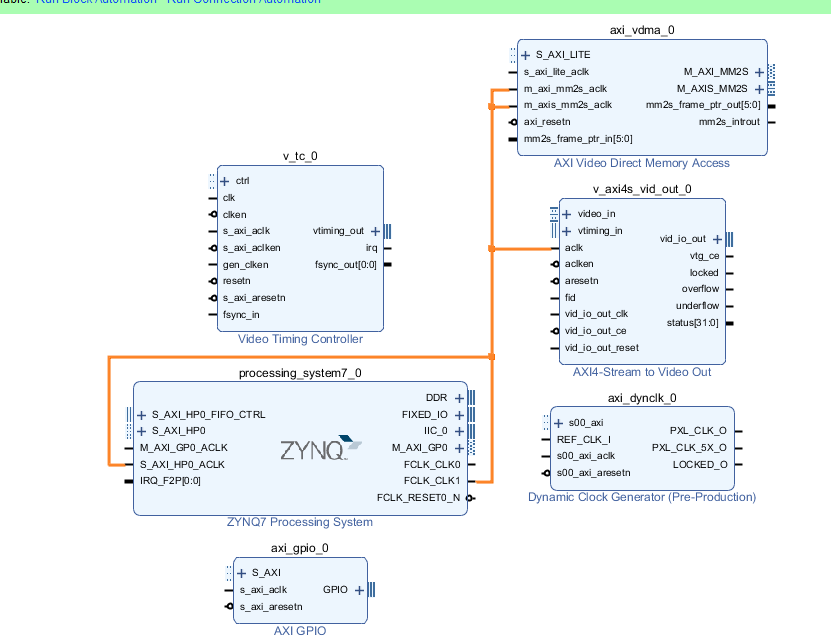Viewport: 831px width, 641px height.
Task: Expand the IIC_0 interface on the ZYNQ block
Action: [x=459, y=432]
